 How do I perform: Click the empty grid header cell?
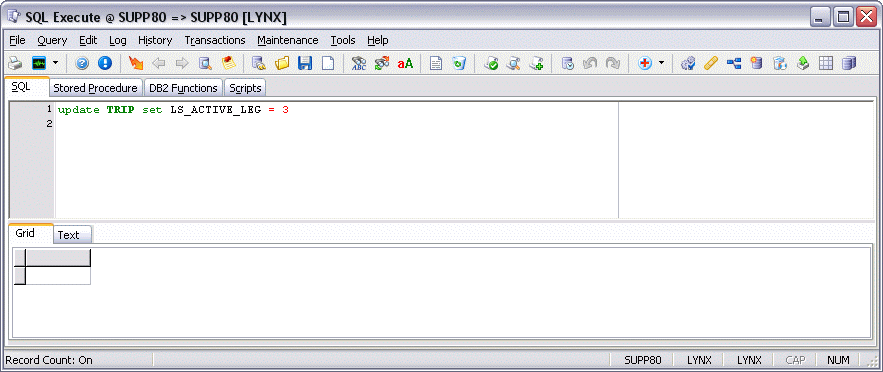pos(58,257)
